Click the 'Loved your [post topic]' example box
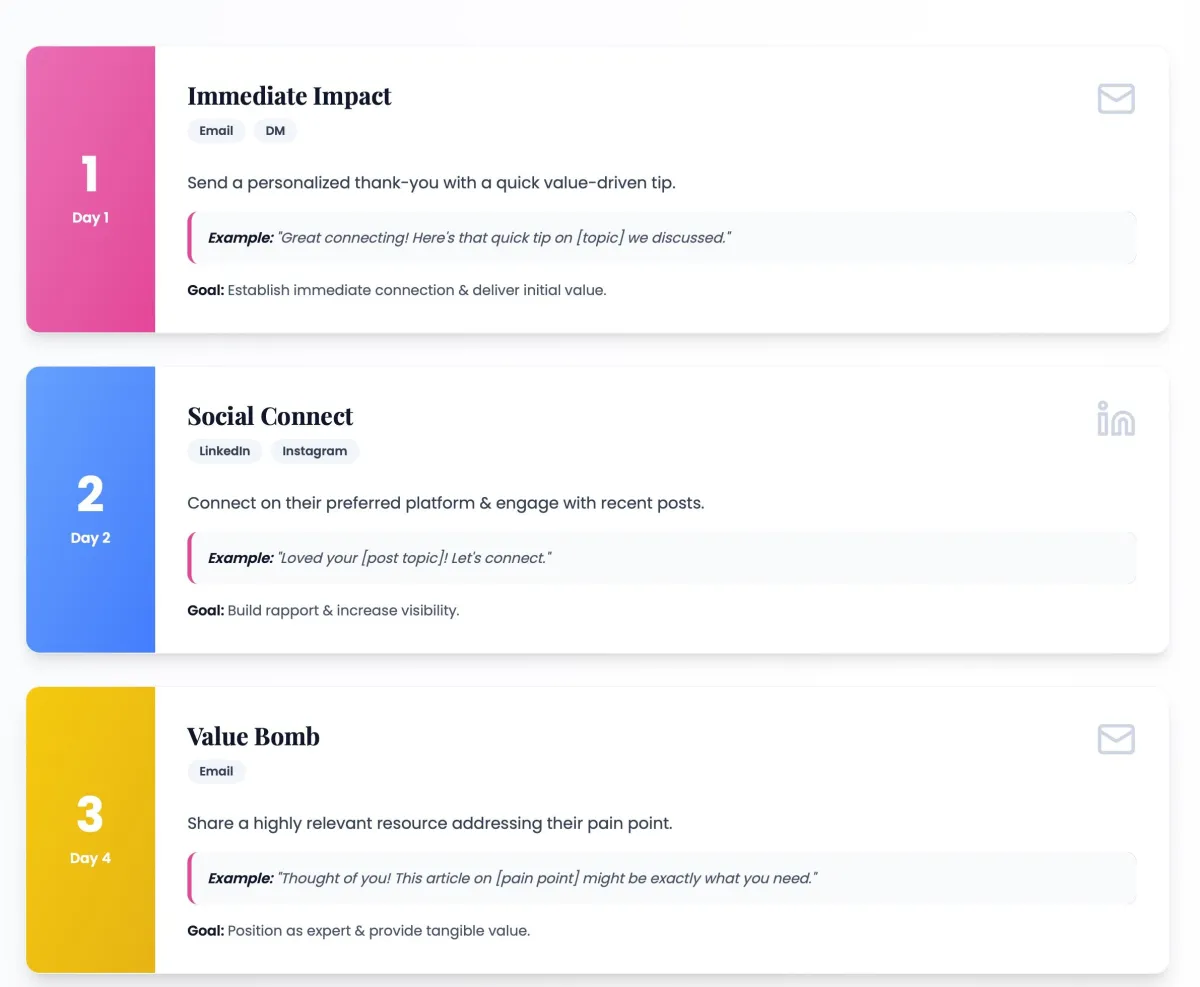Viewport: 1200px width, 987px height. 662,558
